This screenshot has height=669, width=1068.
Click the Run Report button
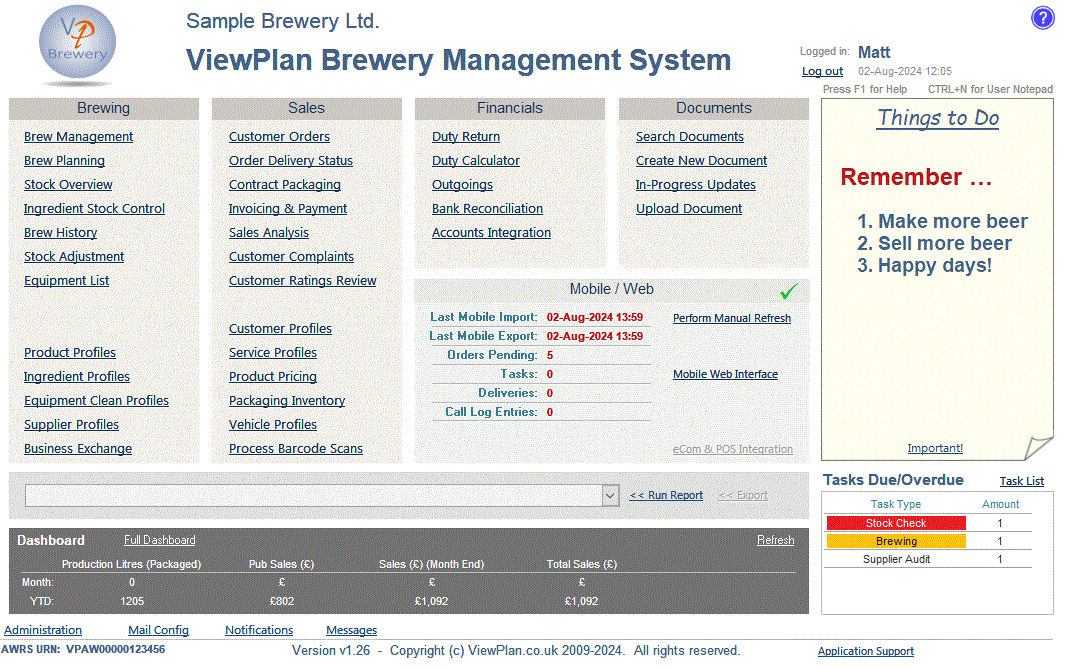[665, 495]
